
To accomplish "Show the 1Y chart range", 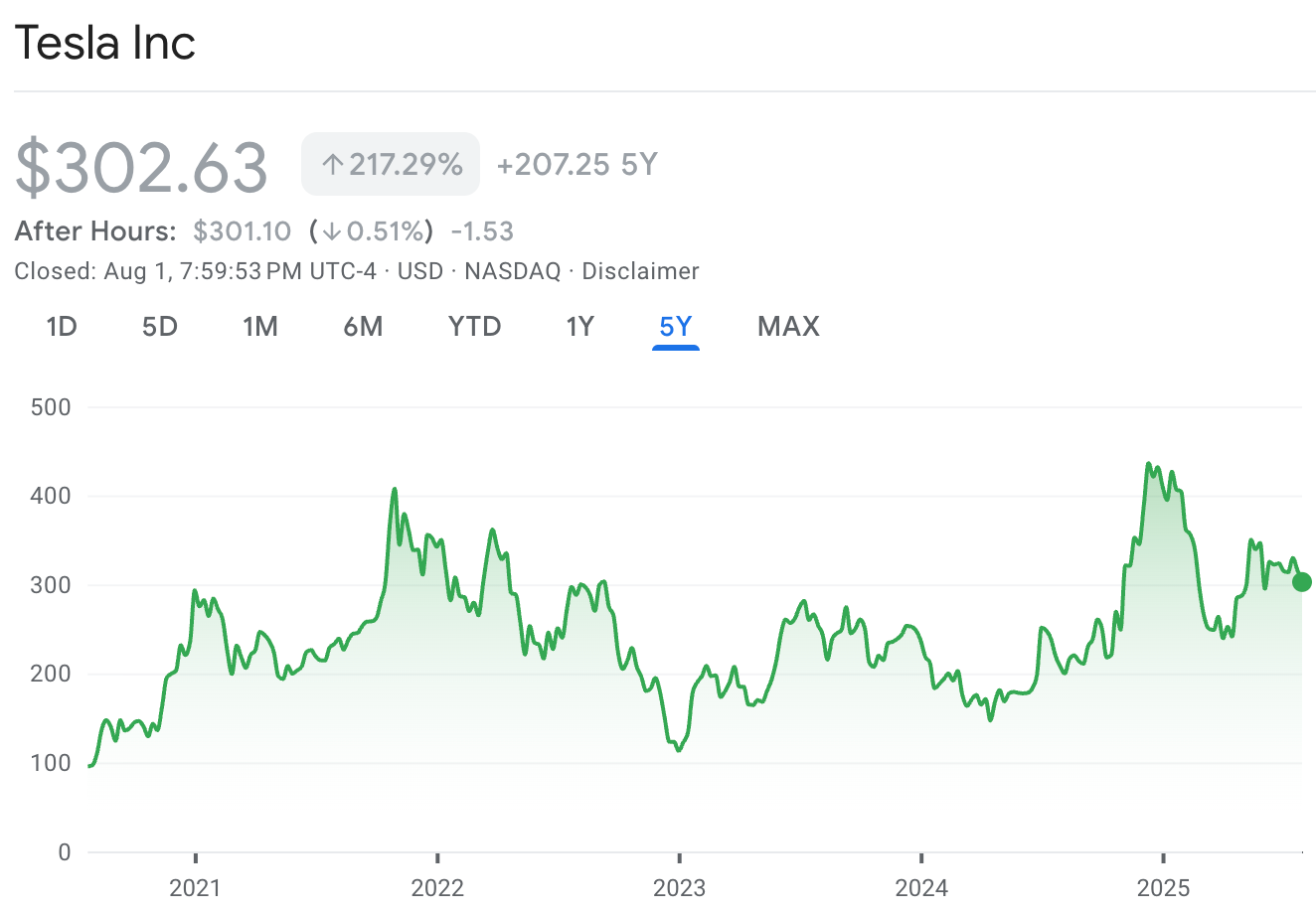I will [x=579, y=327].
